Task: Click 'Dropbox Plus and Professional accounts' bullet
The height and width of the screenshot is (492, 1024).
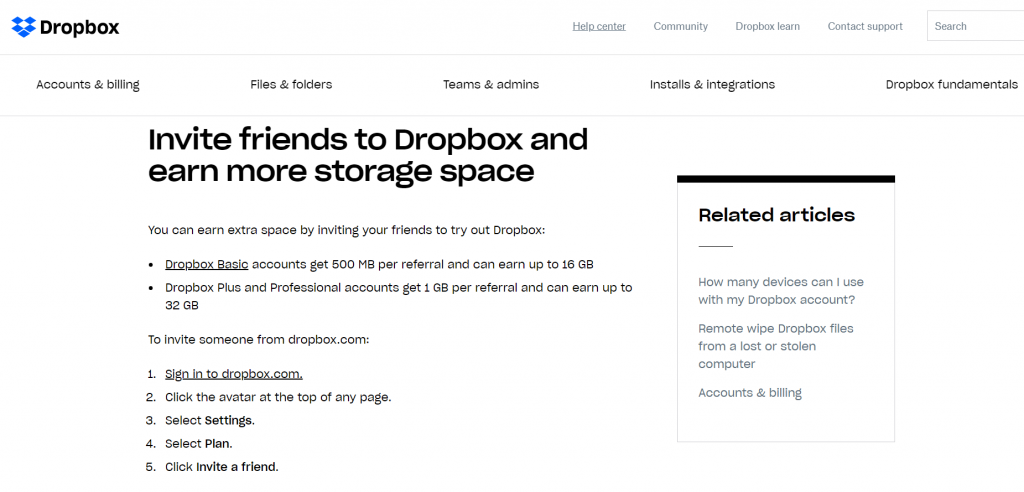Action: coord(398,296)
